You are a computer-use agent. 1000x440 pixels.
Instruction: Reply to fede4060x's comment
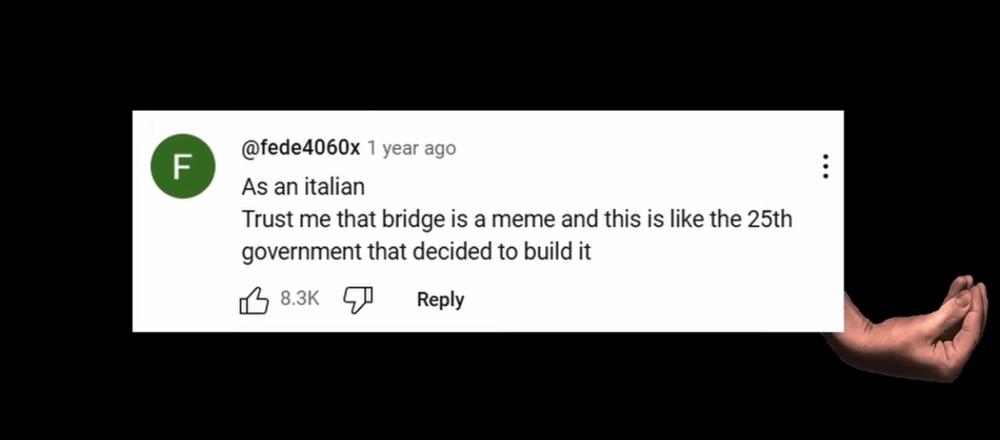[x=441, y=299]
